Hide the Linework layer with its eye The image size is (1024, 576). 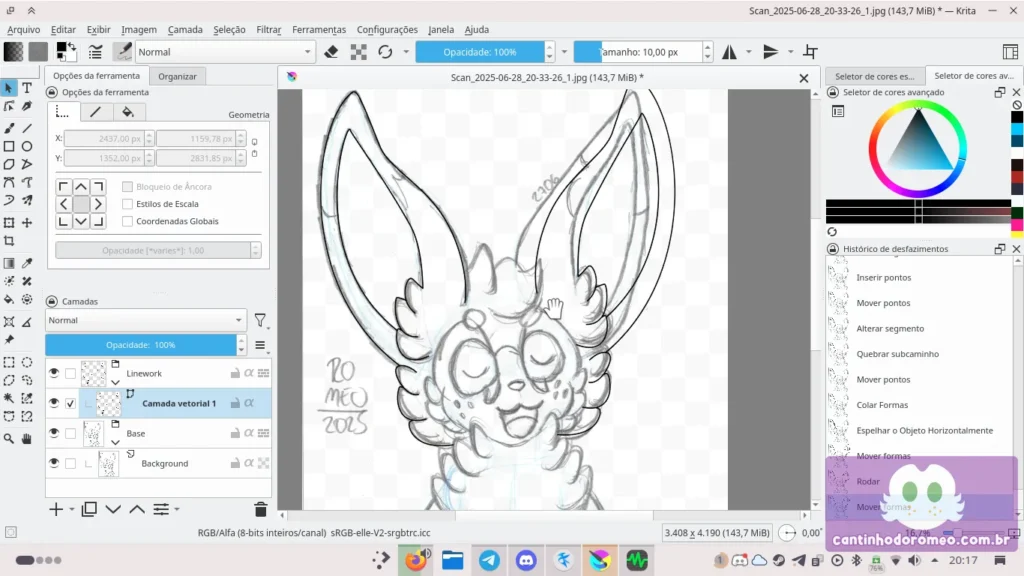click(54, 373)
